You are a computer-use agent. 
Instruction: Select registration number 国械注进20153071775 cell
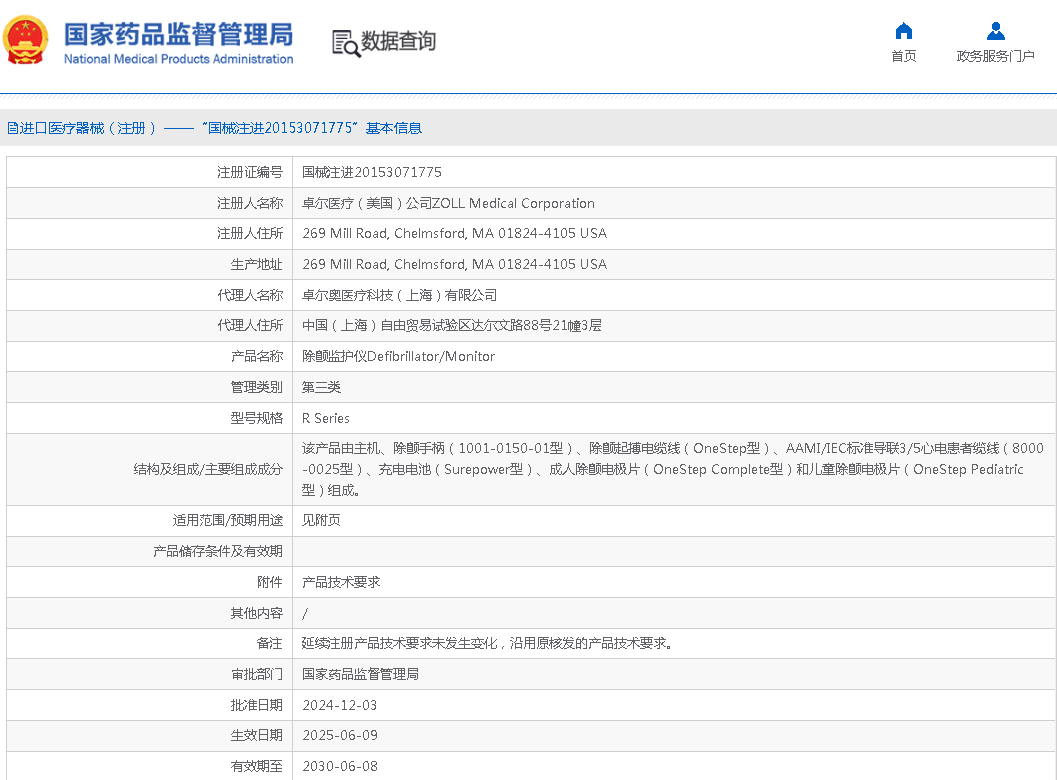pos(371,173)
